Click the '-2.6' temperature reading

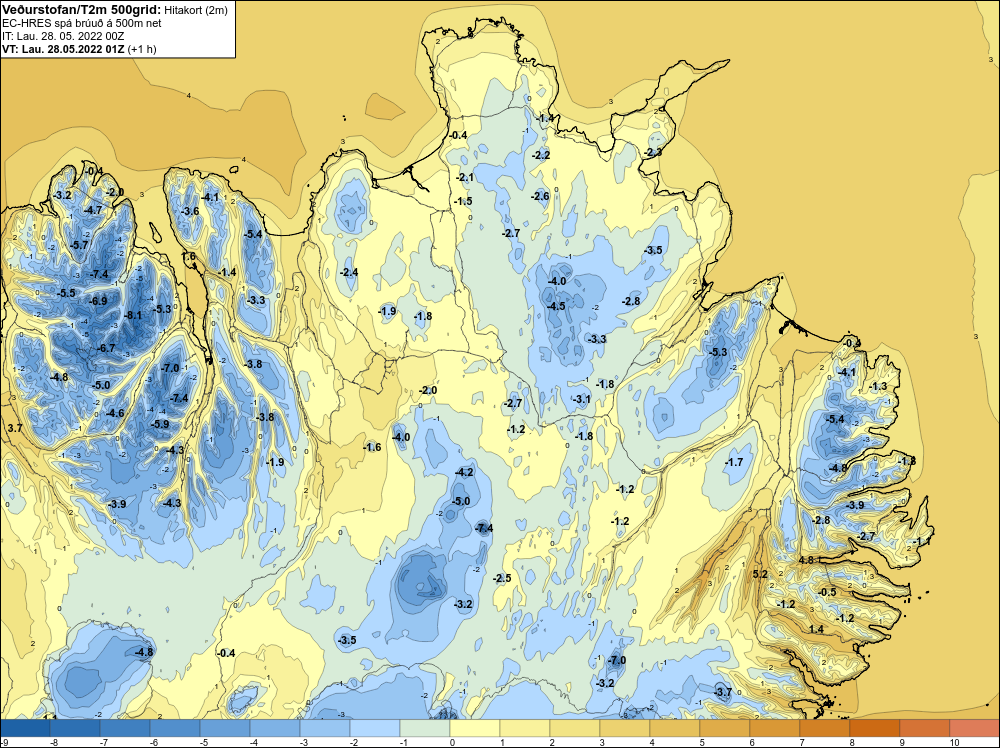tap(540, 196)
